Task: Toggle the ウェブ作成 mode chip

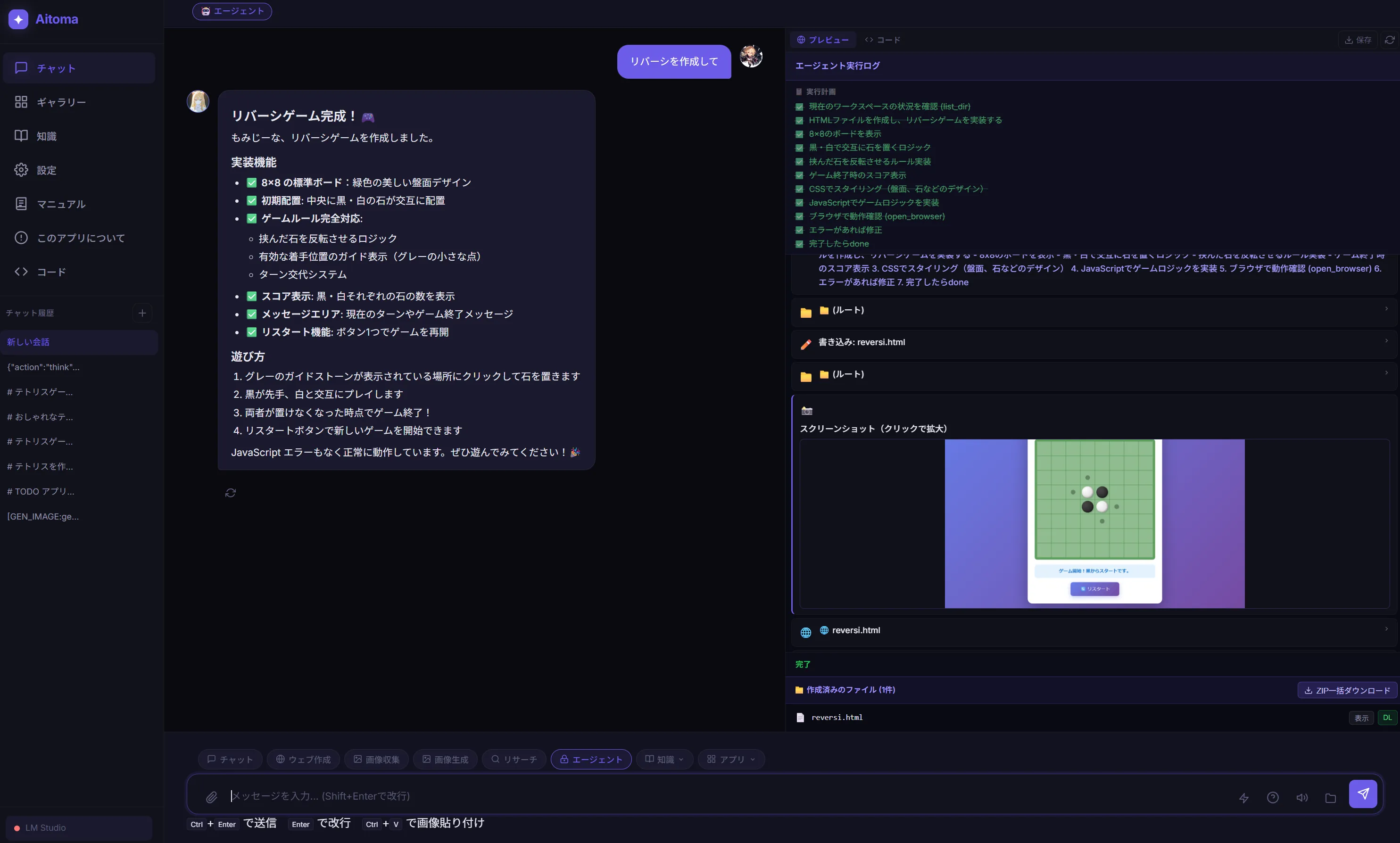Action: (303, 759)
